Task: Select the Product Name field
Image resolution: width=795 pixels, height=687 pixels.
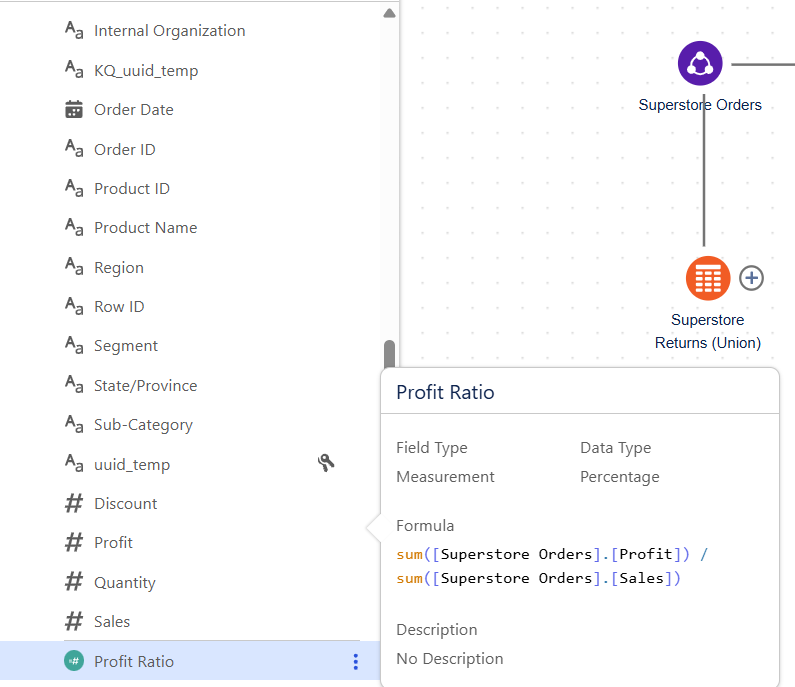Action: (x=146, y=228)
